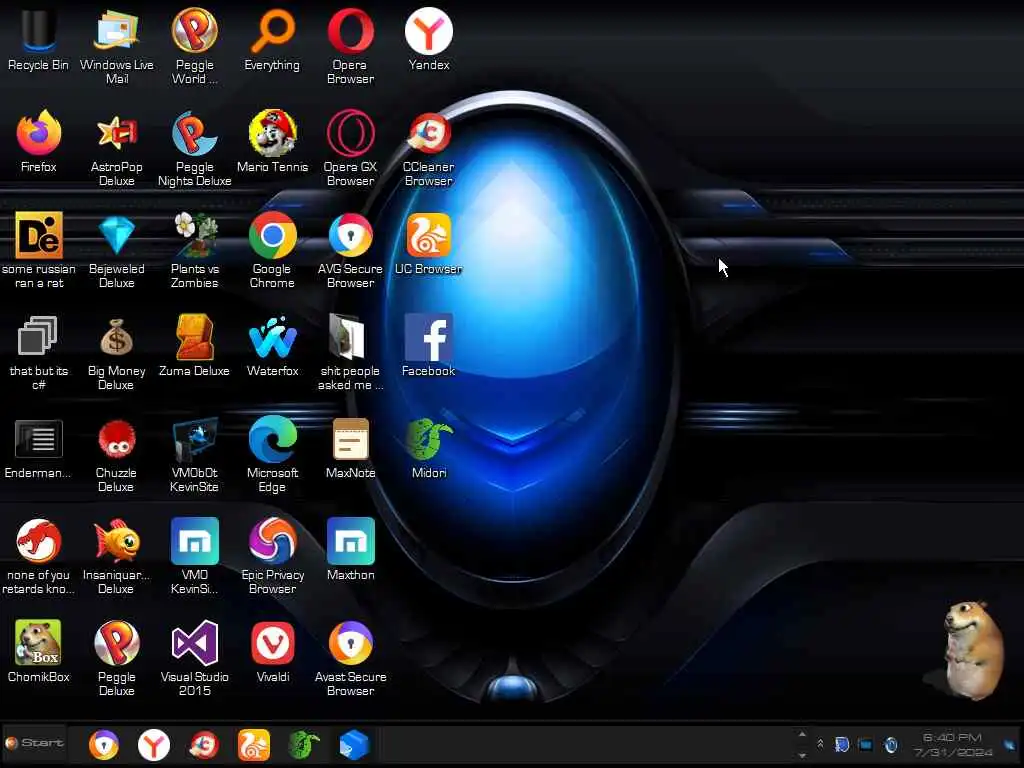Image resolution: width=1024 pixels, height=768 pixels.
Task: Launch Midori from the taskbar
Action: pos(304,744)
